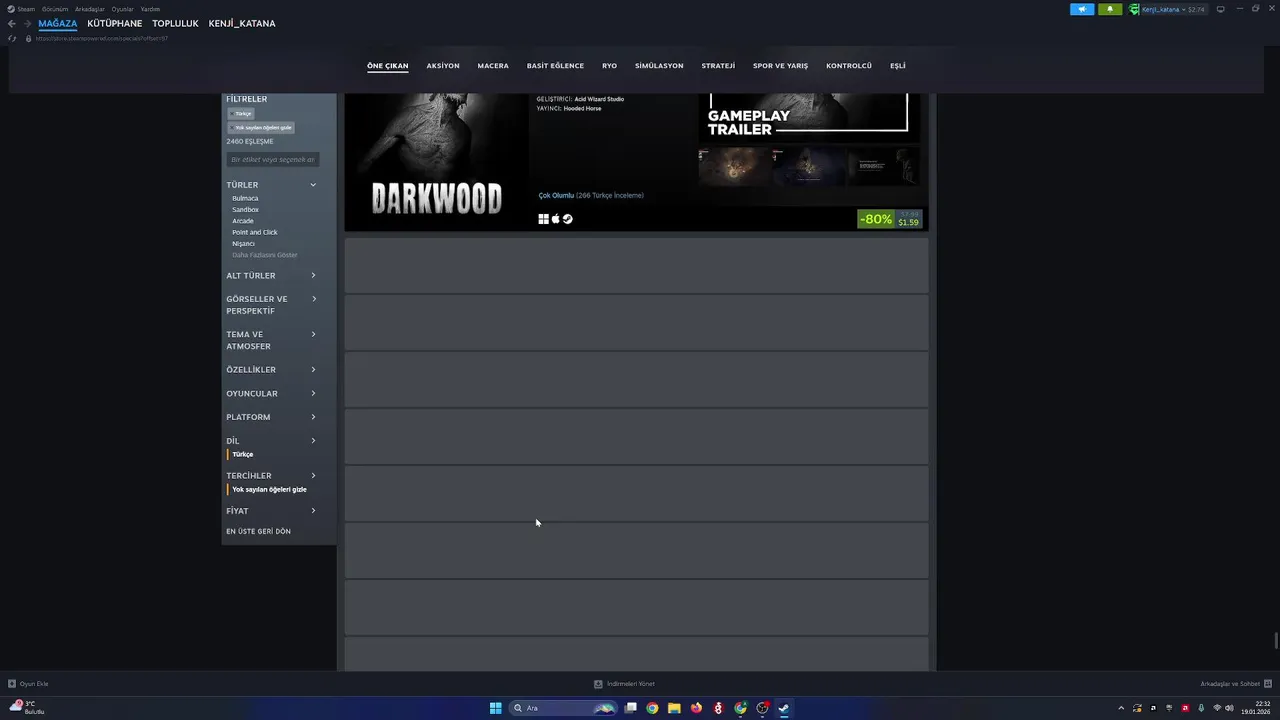Click the Steam logo on Darkwood card
The image size is (1280, 720).
click(568, 219)
